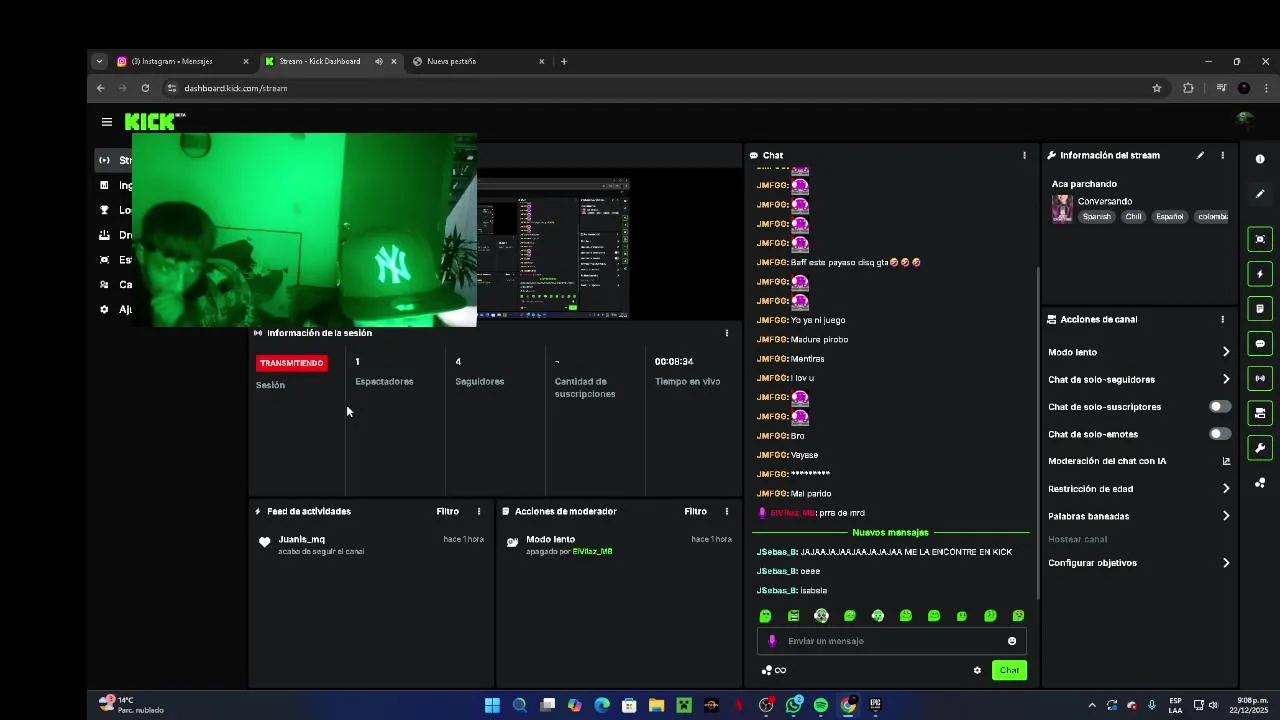The width and height of the screenshot is (1280, 720).
Task: Open Microsoft Edge from the taskbar
Action: tap(602, 705)
